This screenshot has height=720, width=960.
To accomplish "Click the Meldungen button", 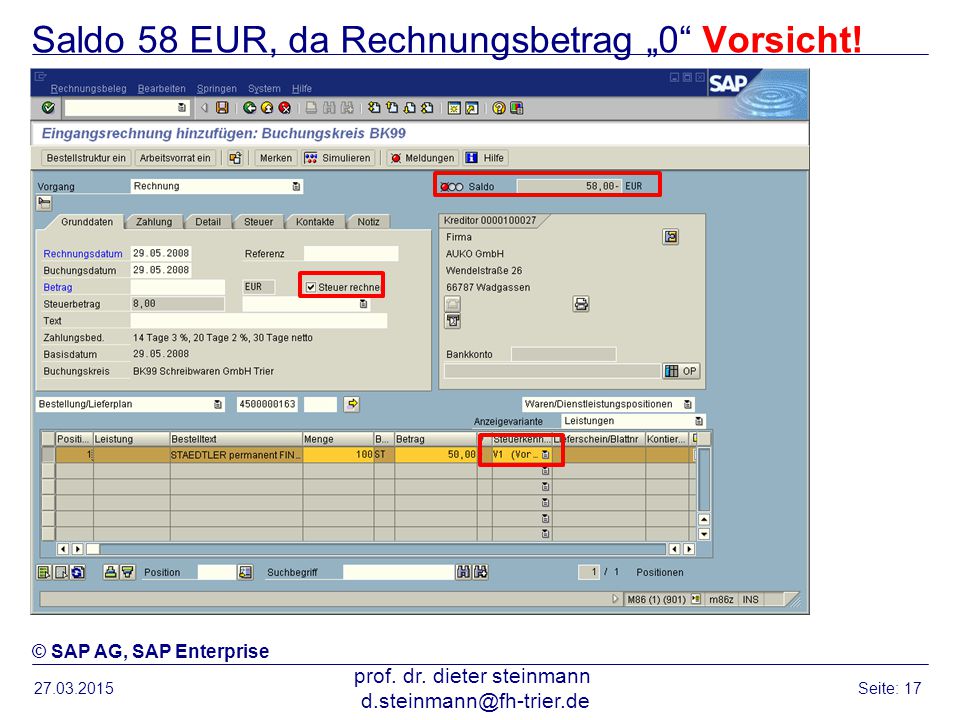I will coord(422,158).
